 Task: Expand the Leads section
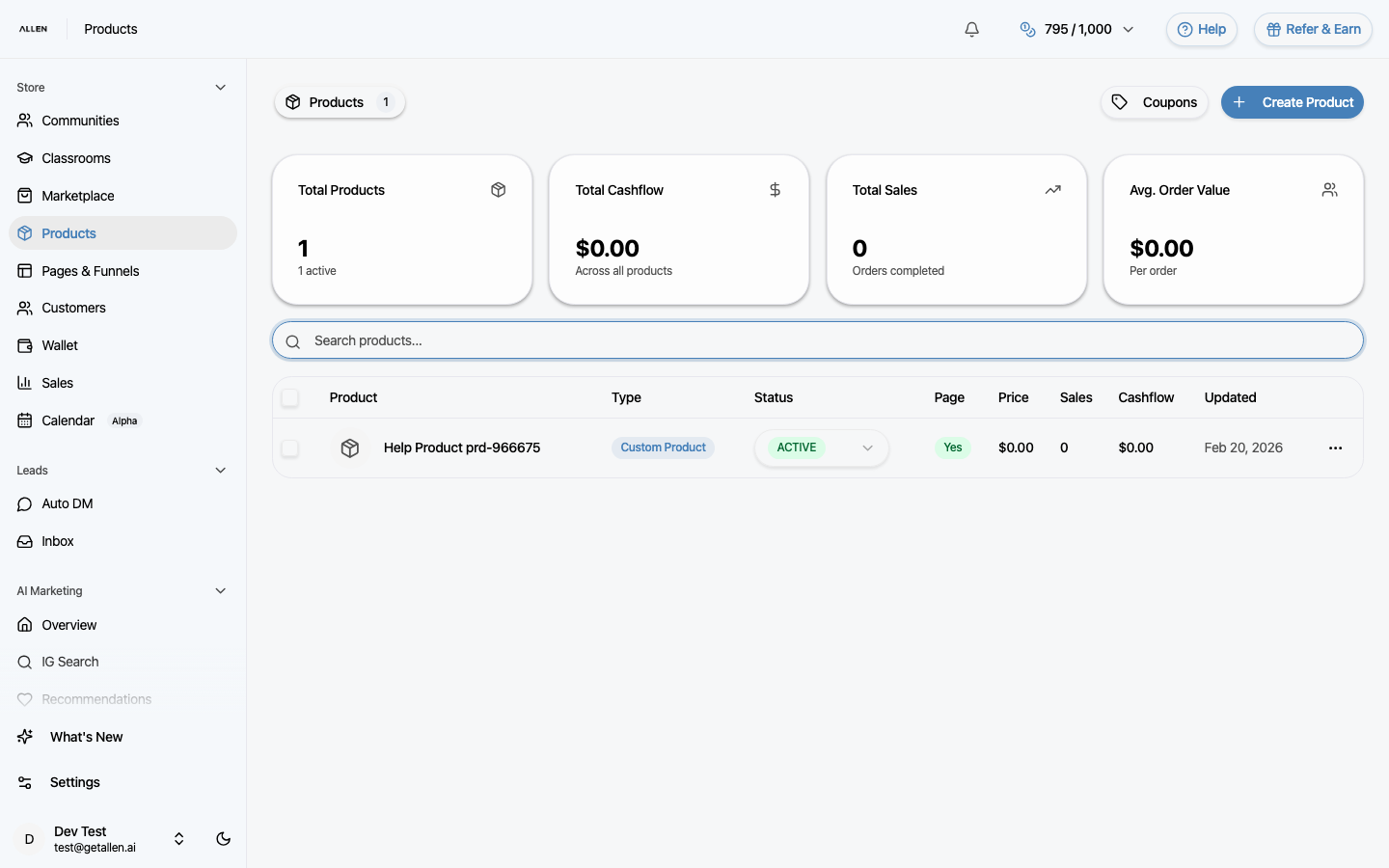[220, 471]
